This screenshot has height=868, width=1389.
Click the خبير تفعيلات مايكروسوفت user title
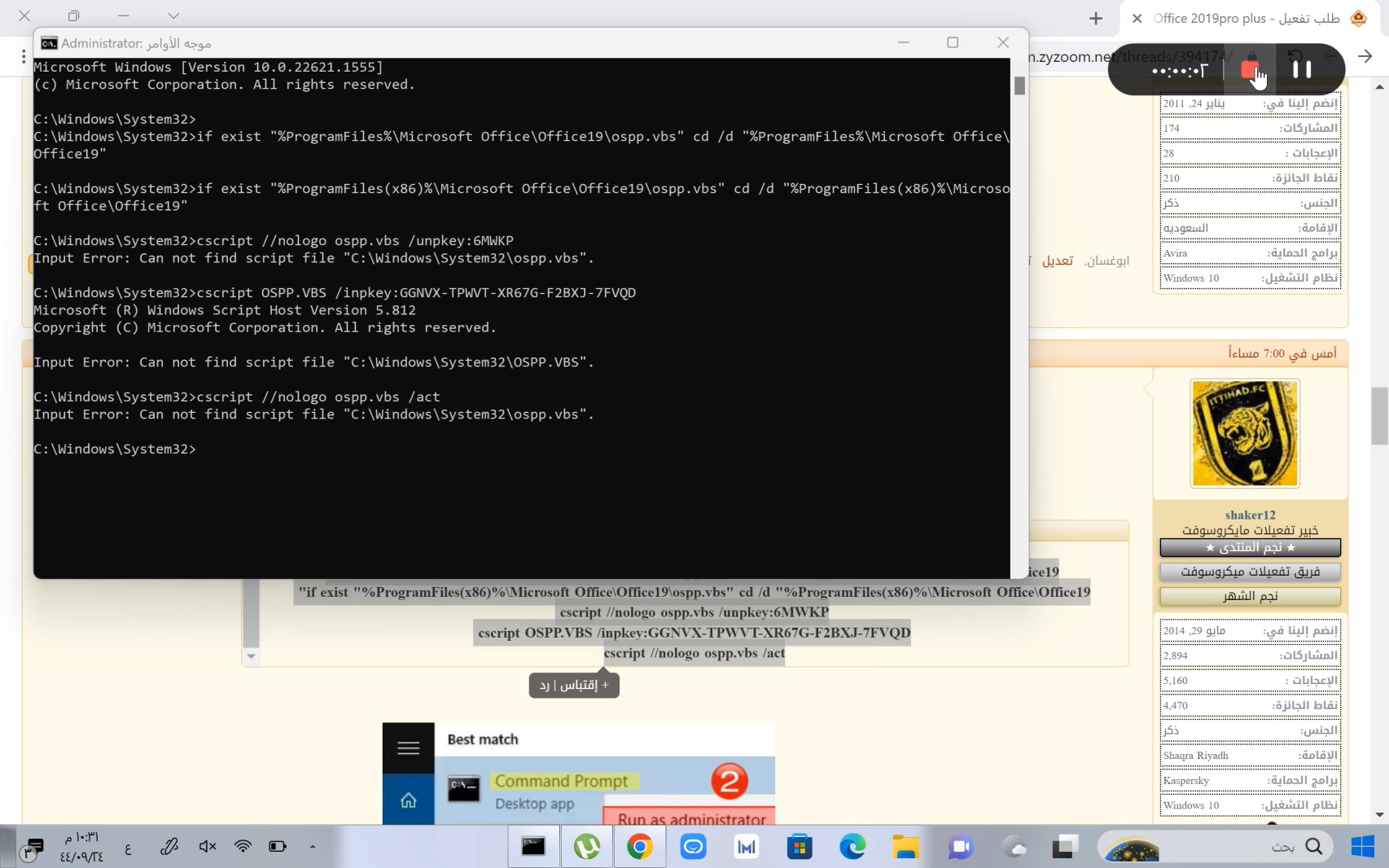(1250, 530)
